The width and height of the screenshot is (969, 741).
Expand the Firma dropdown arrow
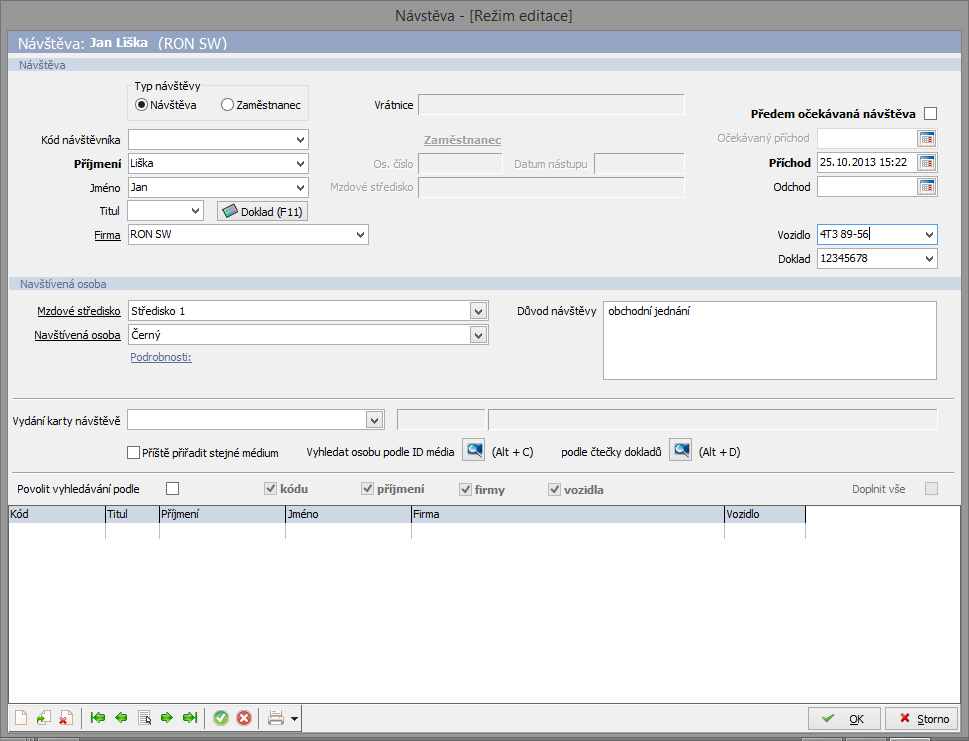pos(360,235)
